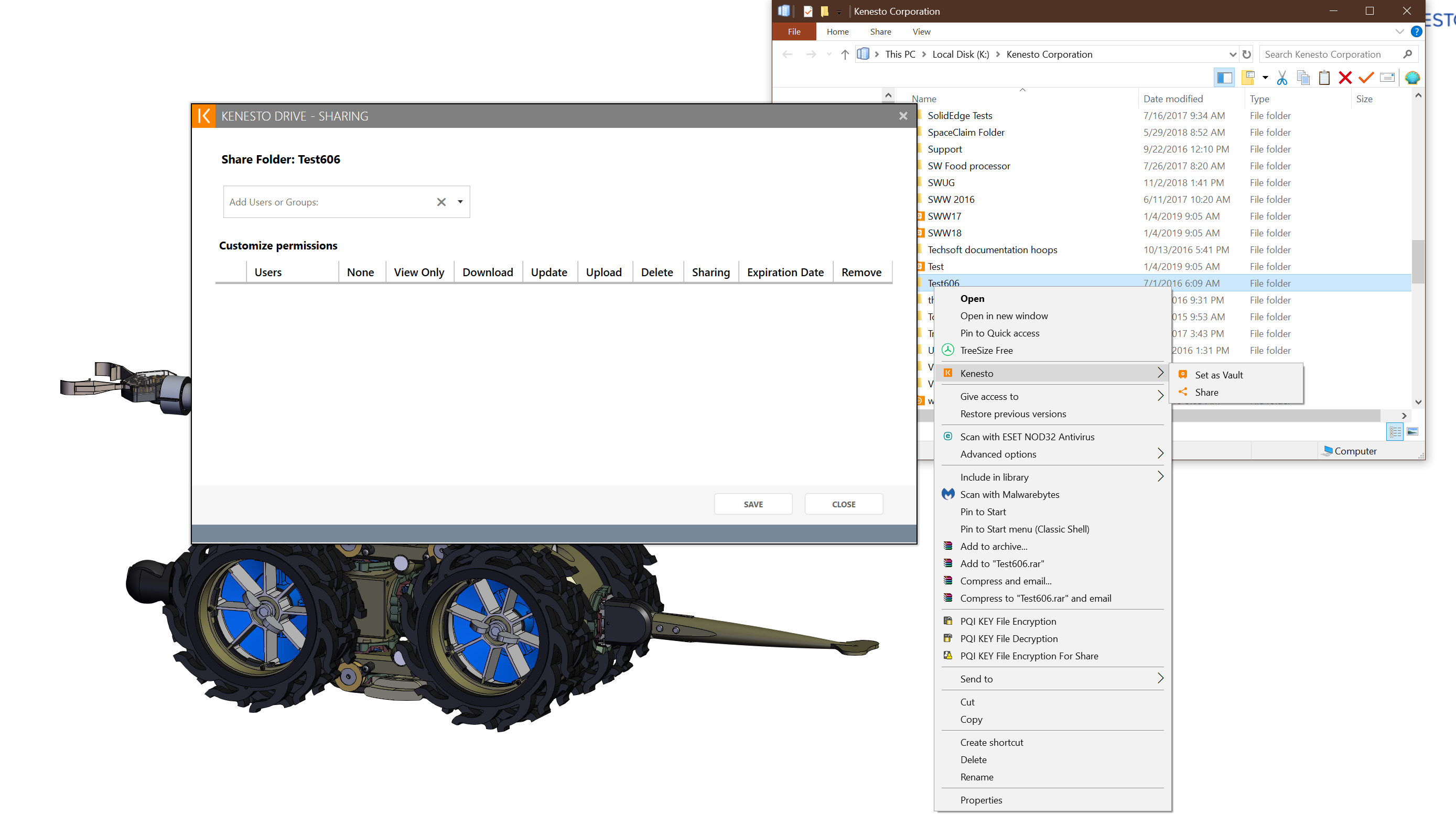Click the Paste clipboard toolbar icon

pyautogui.click(x=1324, y=78)
